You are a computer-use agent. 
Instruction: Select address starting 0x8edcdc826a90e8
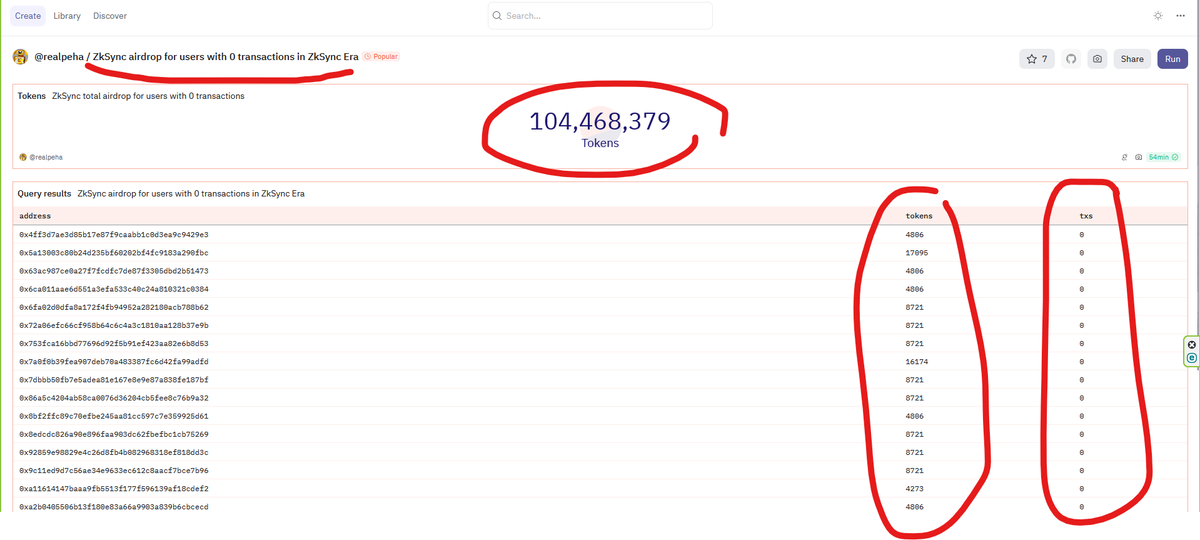coord(114,434)
